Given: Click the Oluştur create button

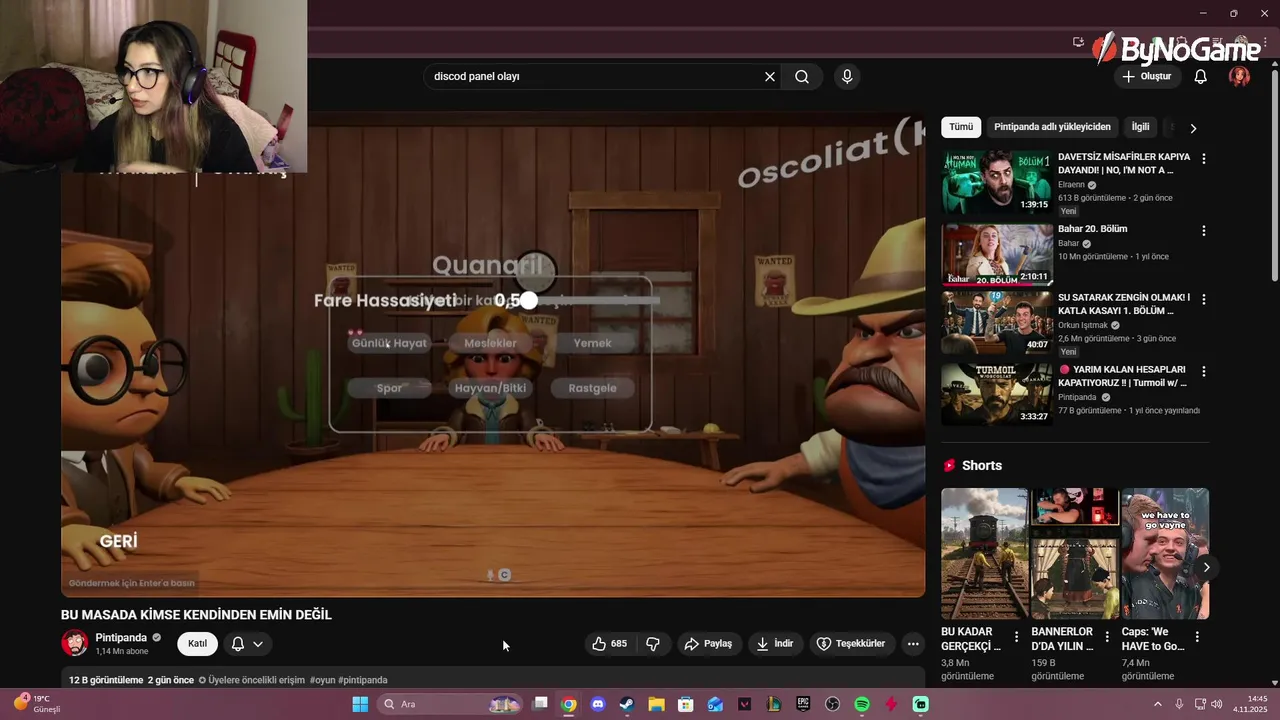Looking at the screenshot, I should [x=1146, y=77].
